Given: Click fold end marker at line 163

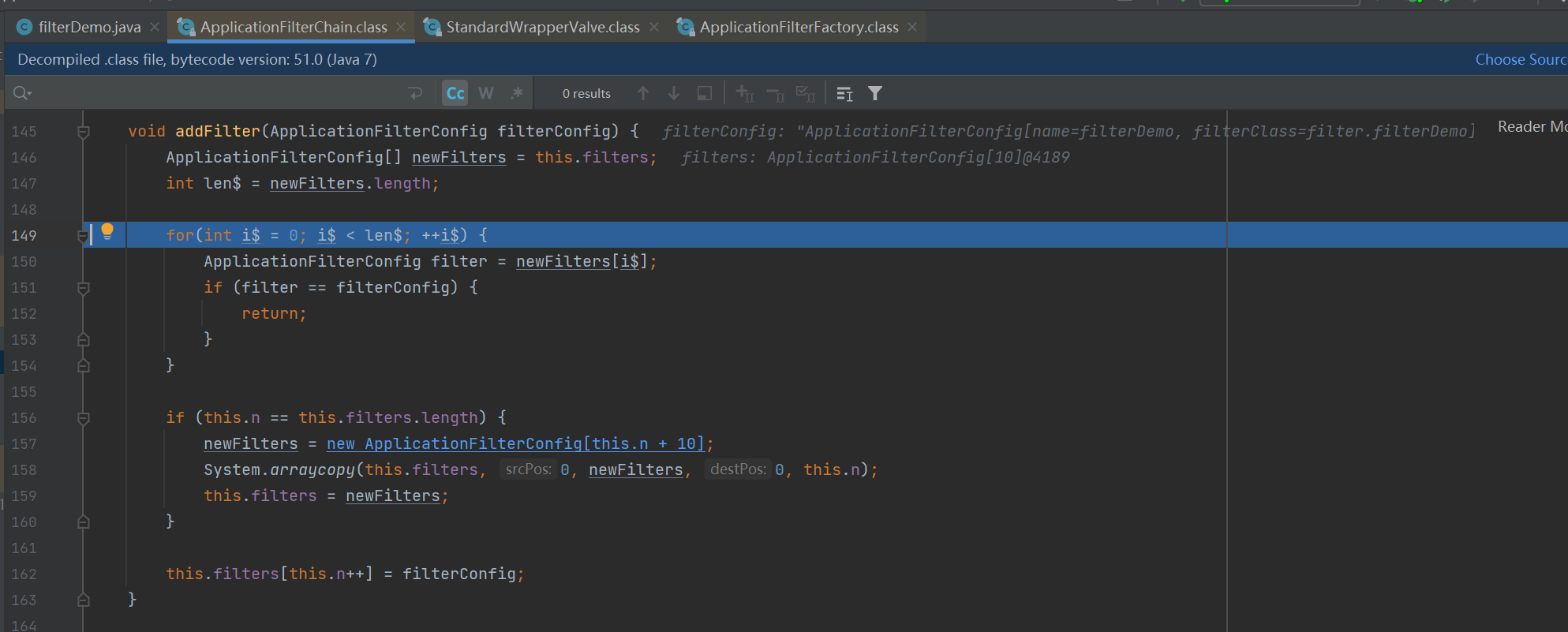Looking at the screenshot, I should coord(83,600).
